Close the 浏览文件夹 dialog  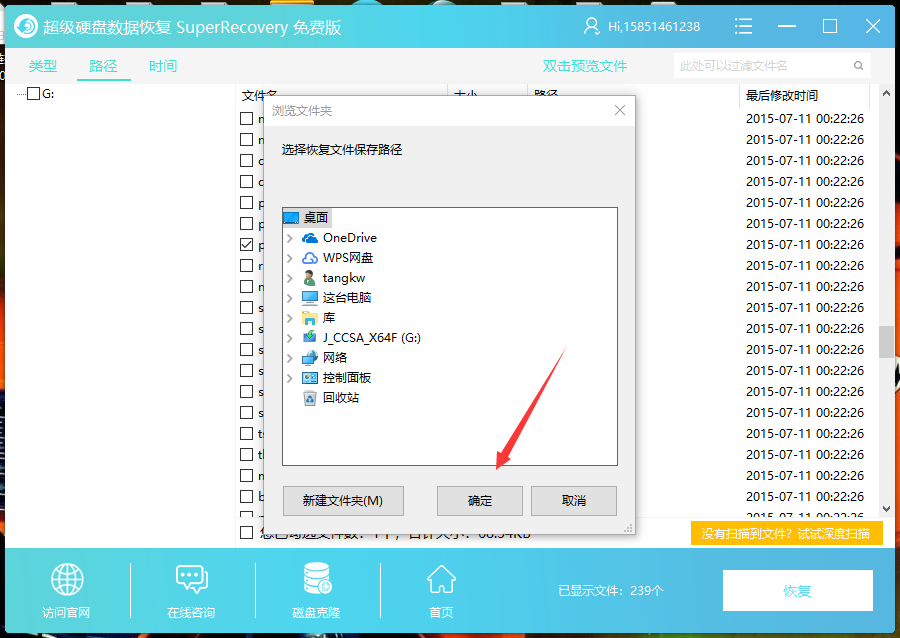pos(620,110)
